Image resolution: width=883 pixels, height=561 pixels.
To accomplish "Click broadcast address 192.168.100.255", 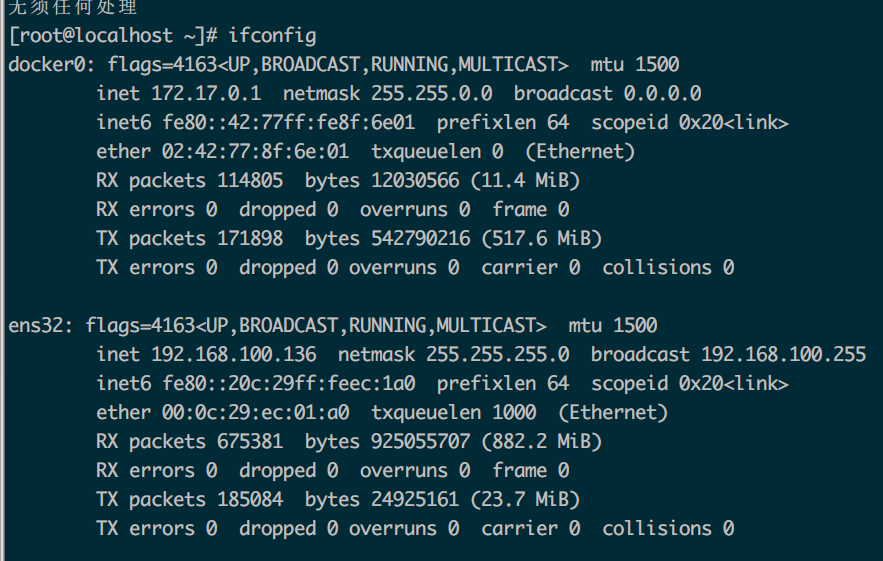I will pos(783,354).
